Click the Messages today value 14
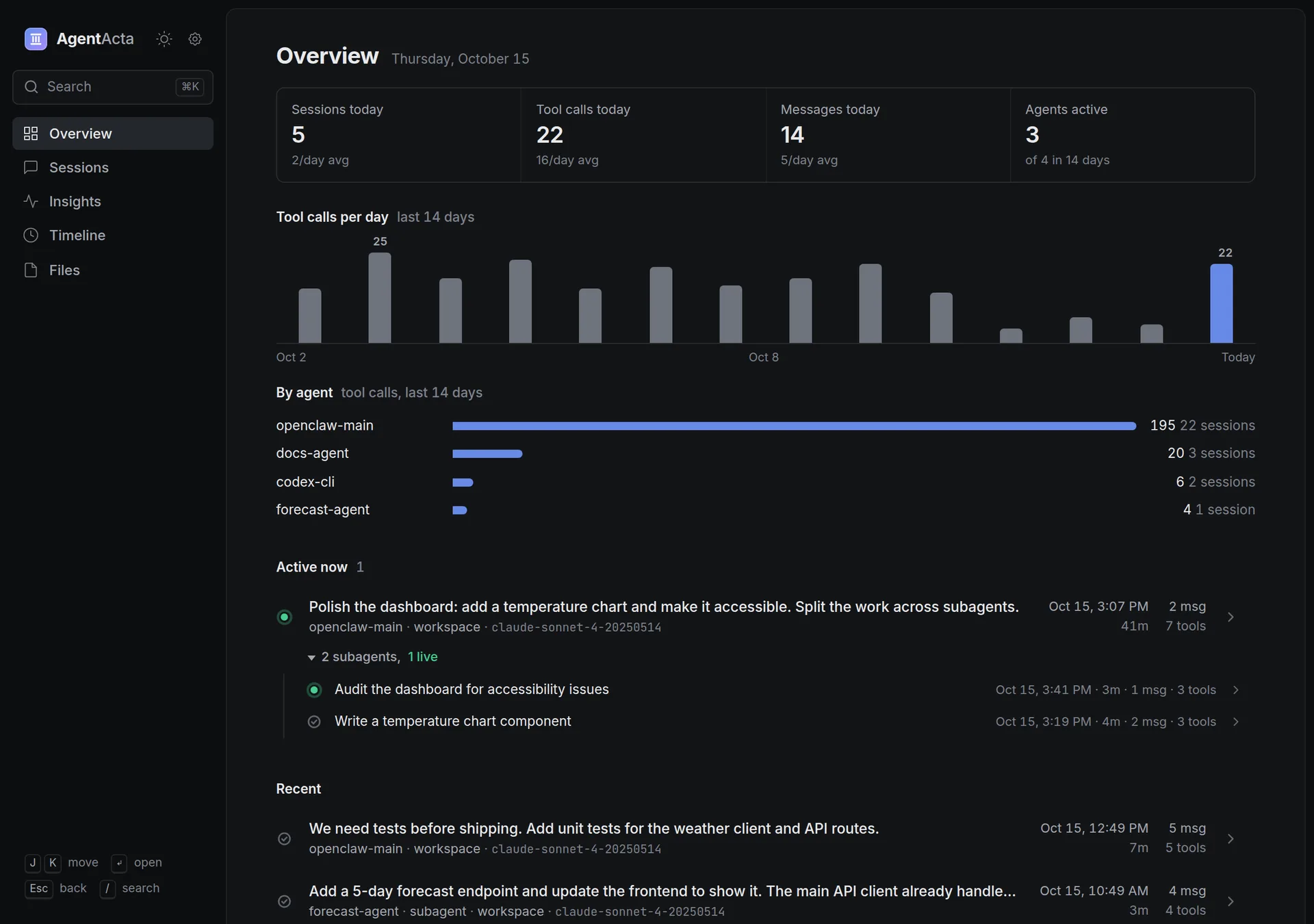This screenshot has height=924, width=1314. click(x=793, y=135)
